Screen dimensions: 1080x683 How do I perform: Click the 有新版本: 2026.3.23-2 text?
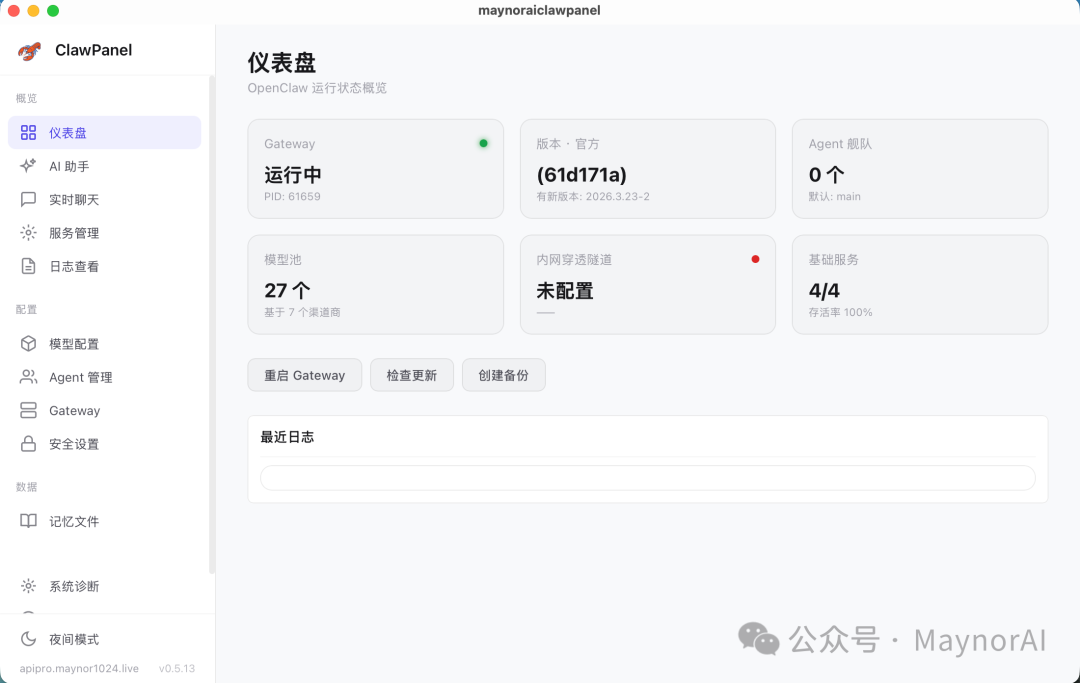click(593, 197)
